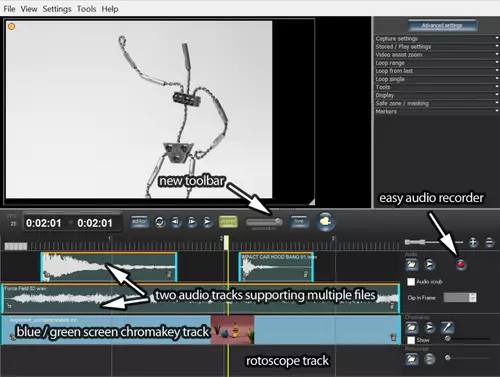Click the left timecode display 0:02:01
Screen dimensions: 500x377
[x=44, y=223]
